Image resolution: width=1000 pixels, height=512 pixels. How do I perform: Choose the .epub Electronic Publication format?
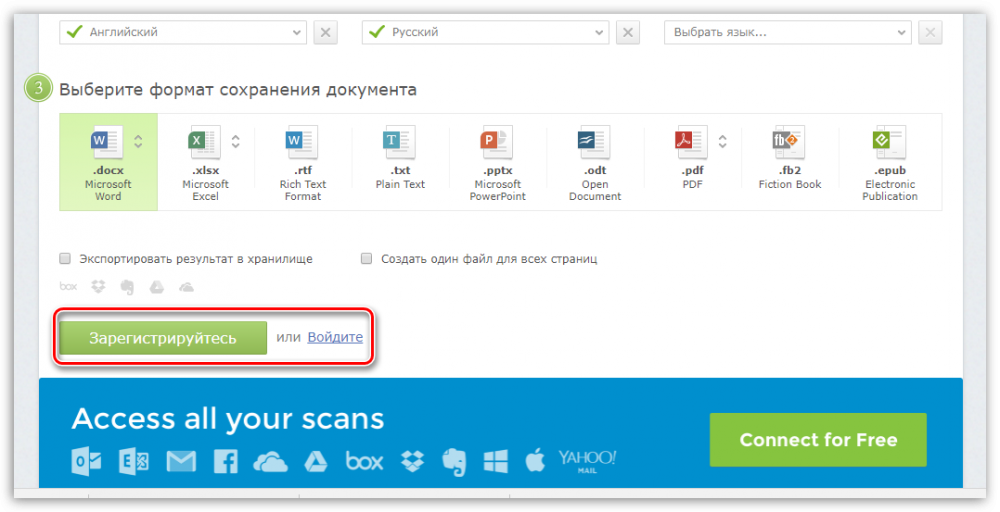pyautogui.click(x=889, y=160)
